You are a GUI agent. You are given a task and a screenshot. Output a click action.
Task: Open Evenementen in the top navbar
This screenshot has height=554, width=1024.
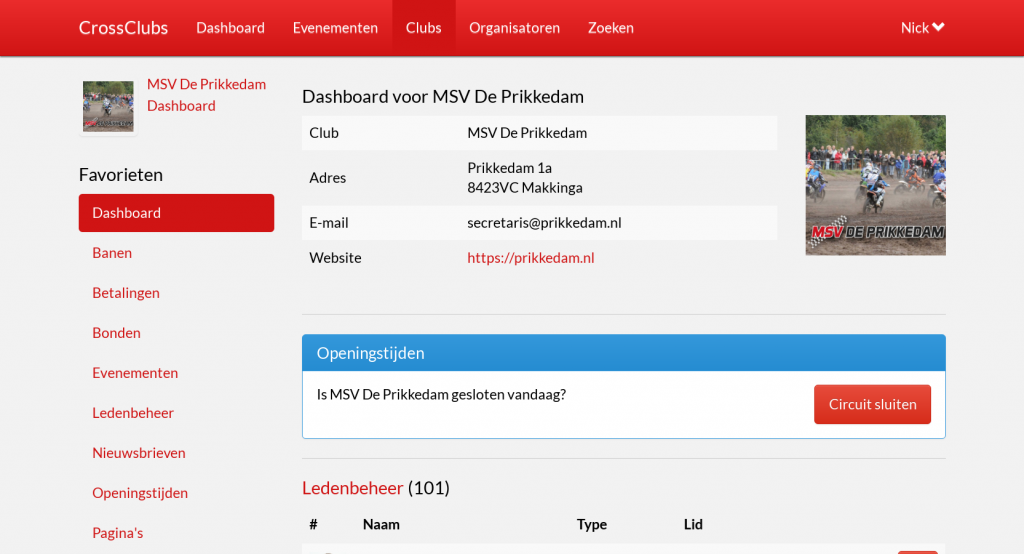tap(335, 28)
